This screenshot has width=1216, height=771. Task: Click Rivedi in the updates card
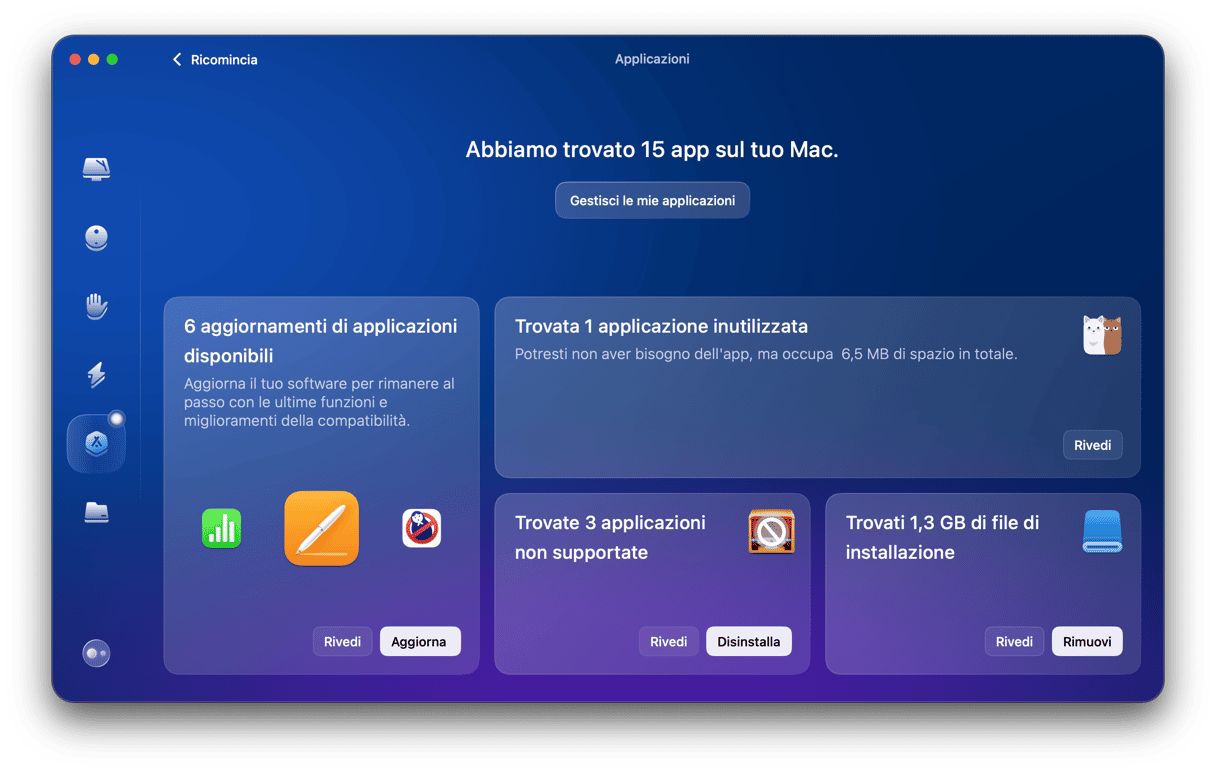pyautogui.click(x=342, y=642)
